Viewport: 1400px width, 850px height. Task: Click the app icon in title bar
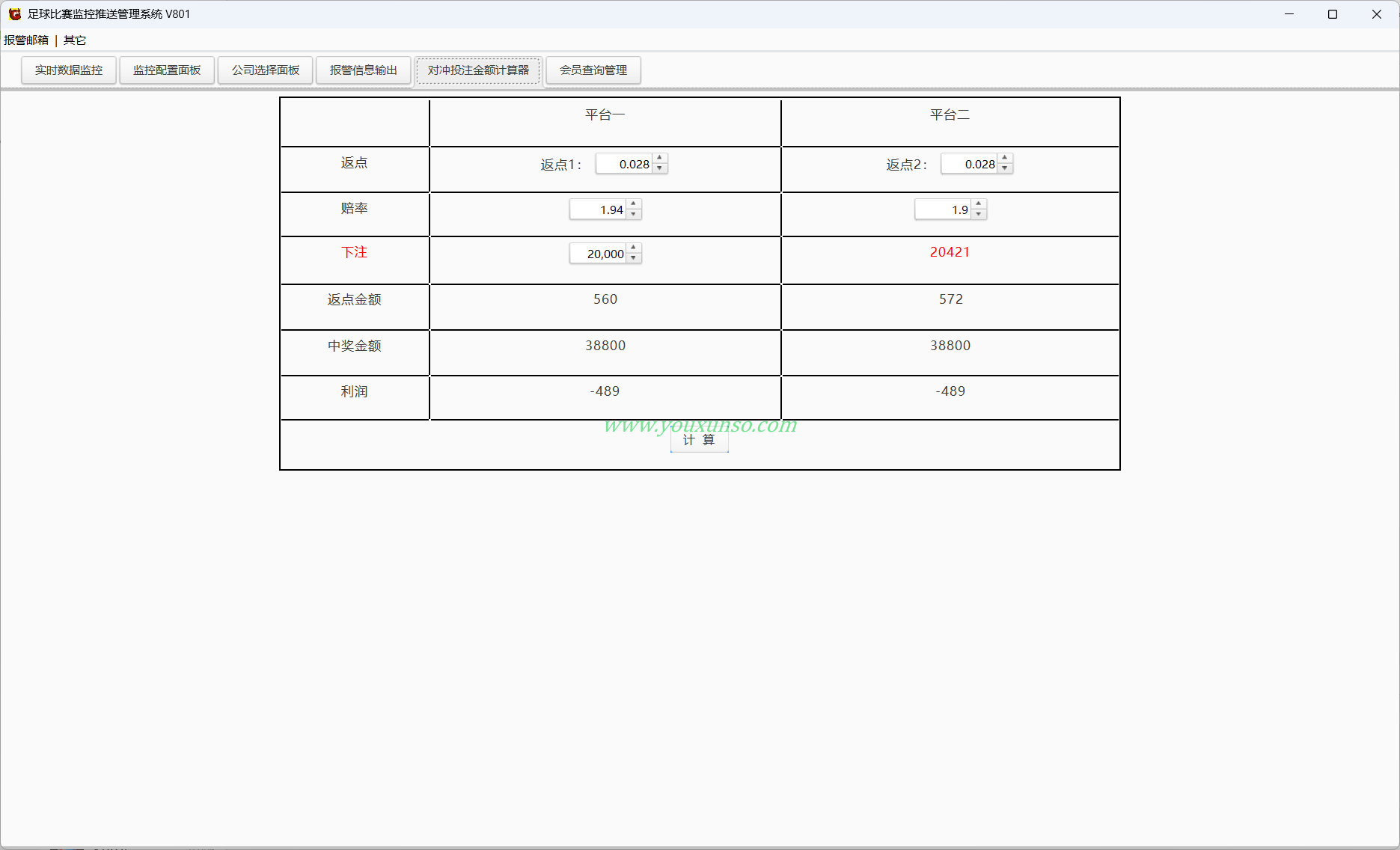coord(14,14)
